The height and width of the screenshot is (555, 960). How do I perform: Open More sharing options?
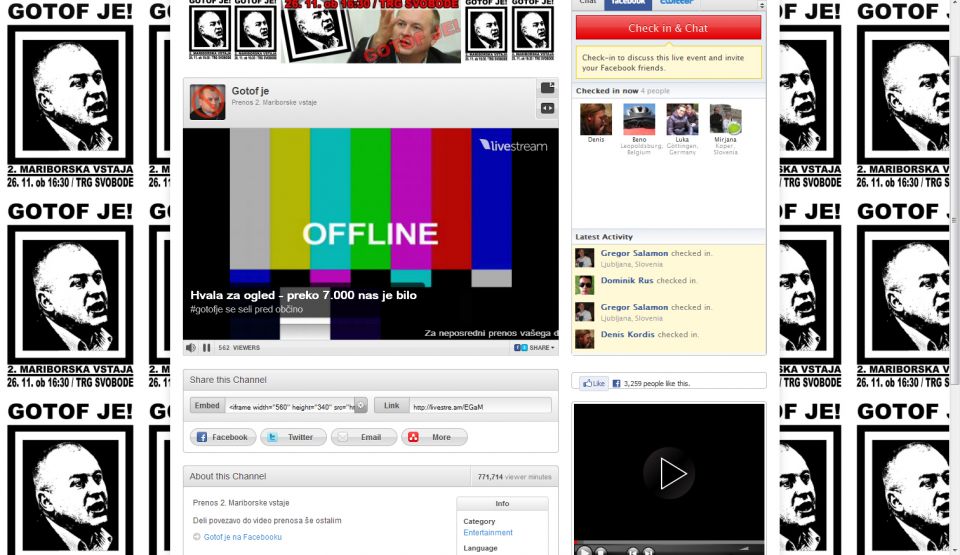pos(434,437)
